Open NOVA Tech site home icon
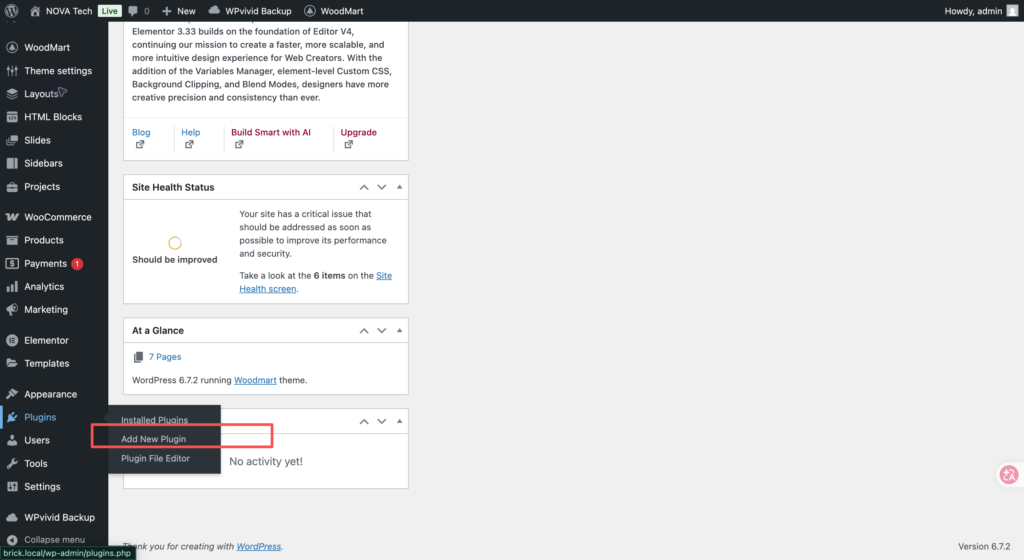This screenshot has width=1024, height=560. tap(35, 11)
